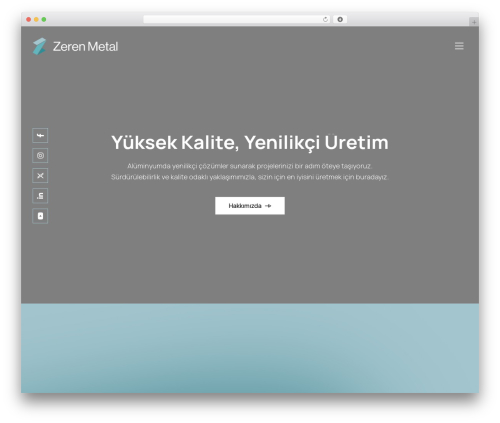The image size is (500, 423).
Task: Click the round icon button beside address bar
Action: point(340,19)
